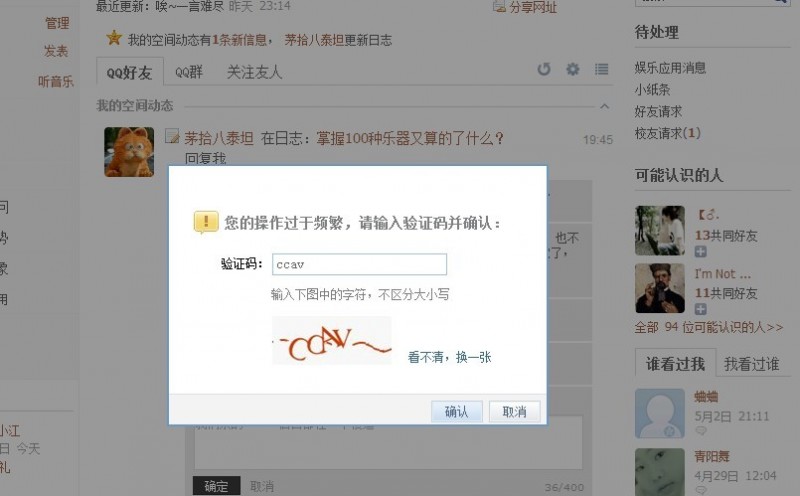View all 94 位可能认识的人 link
Image resolution: width=800 pixels, height=496 pixels.
(709, 327)
